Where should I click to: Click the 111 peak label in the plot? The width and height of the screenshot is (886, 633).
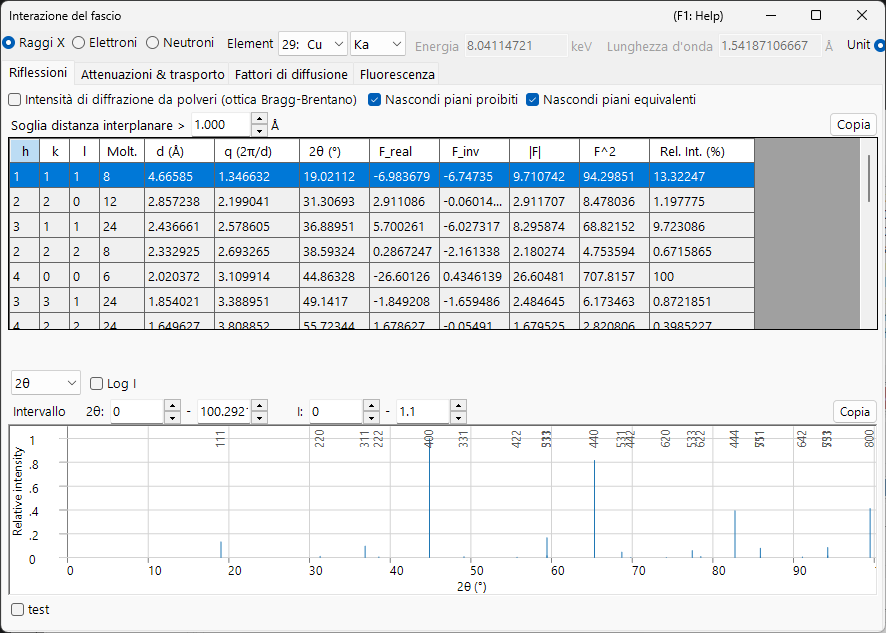pos(221,439)
